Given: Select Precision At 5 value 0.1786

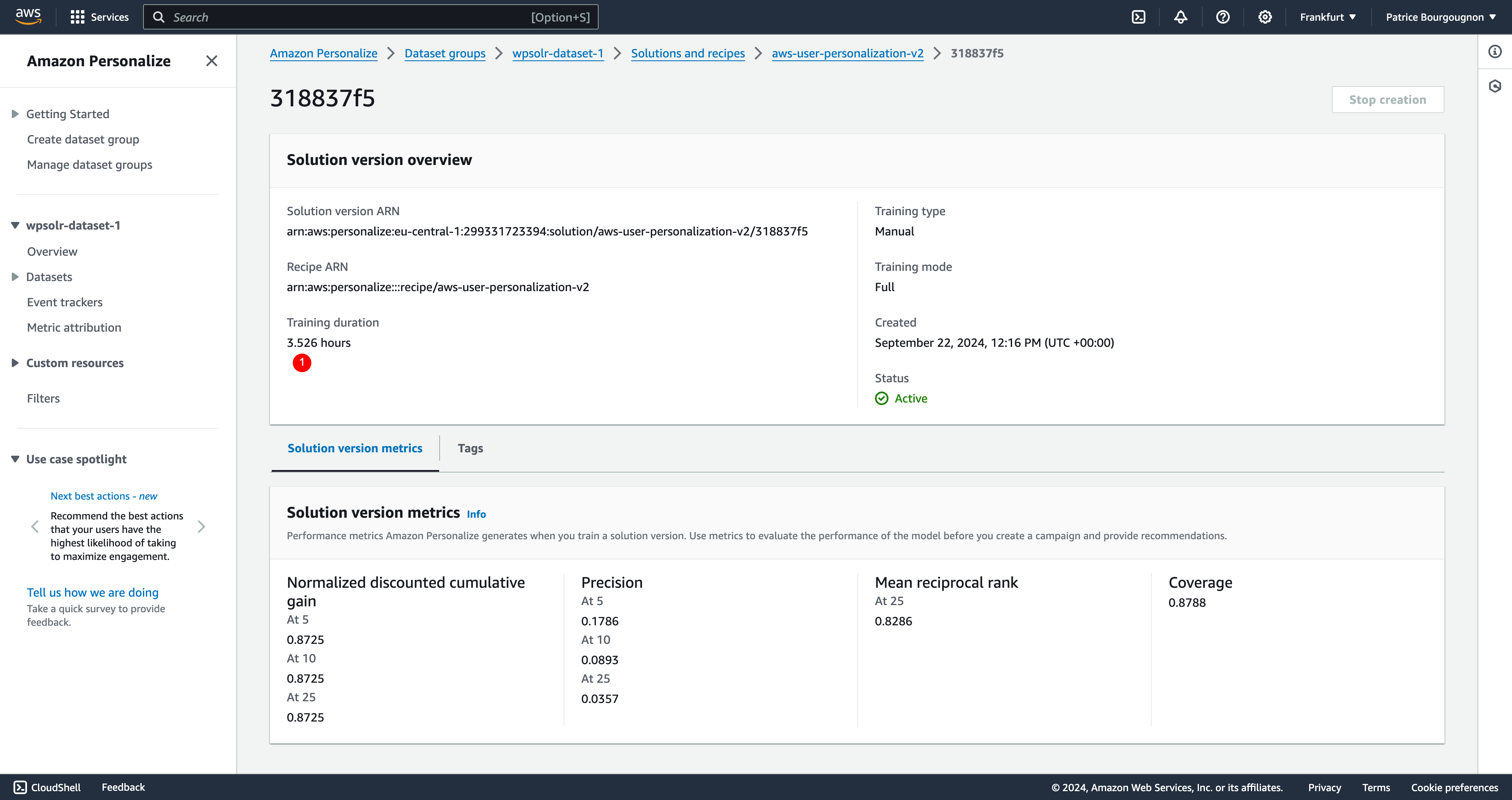Looking at the screenshot, I should [x=600, y=621].
